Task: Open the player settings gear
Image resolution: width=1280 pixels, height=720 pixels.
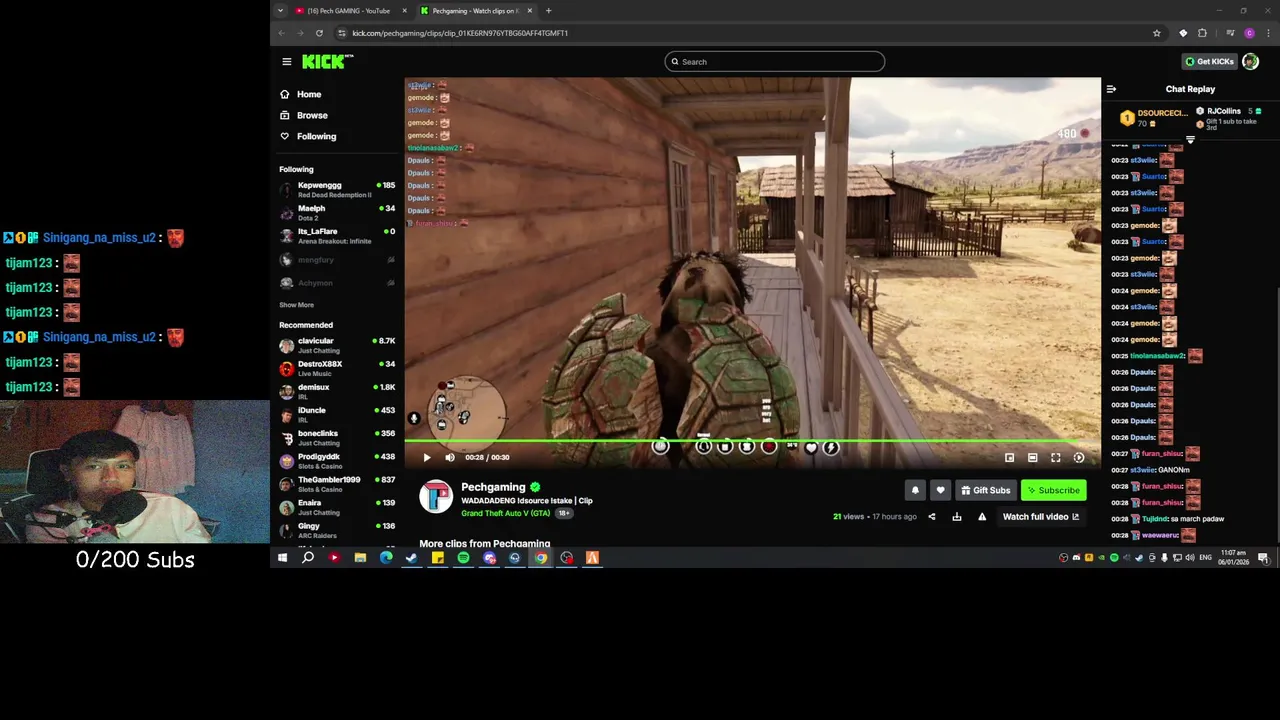Action: [1078, 458]
